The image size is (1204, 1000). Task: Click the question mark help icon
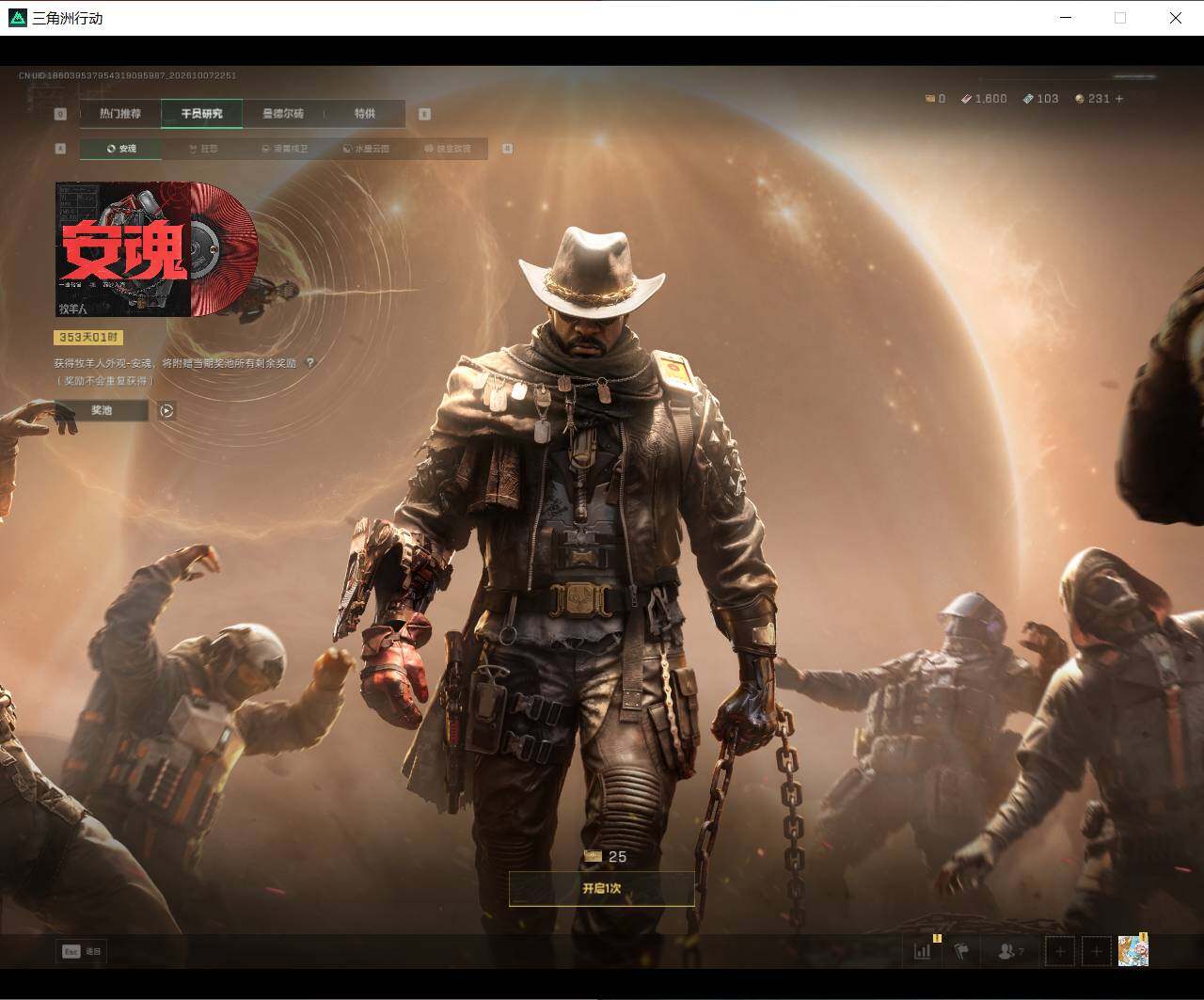coord(310,362)
